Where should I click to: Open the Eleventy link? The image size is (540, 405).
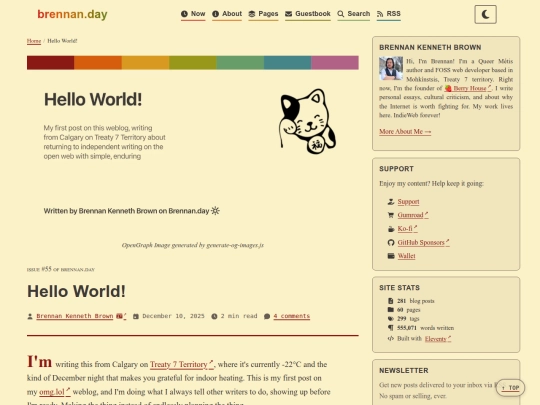pos(438,339)
